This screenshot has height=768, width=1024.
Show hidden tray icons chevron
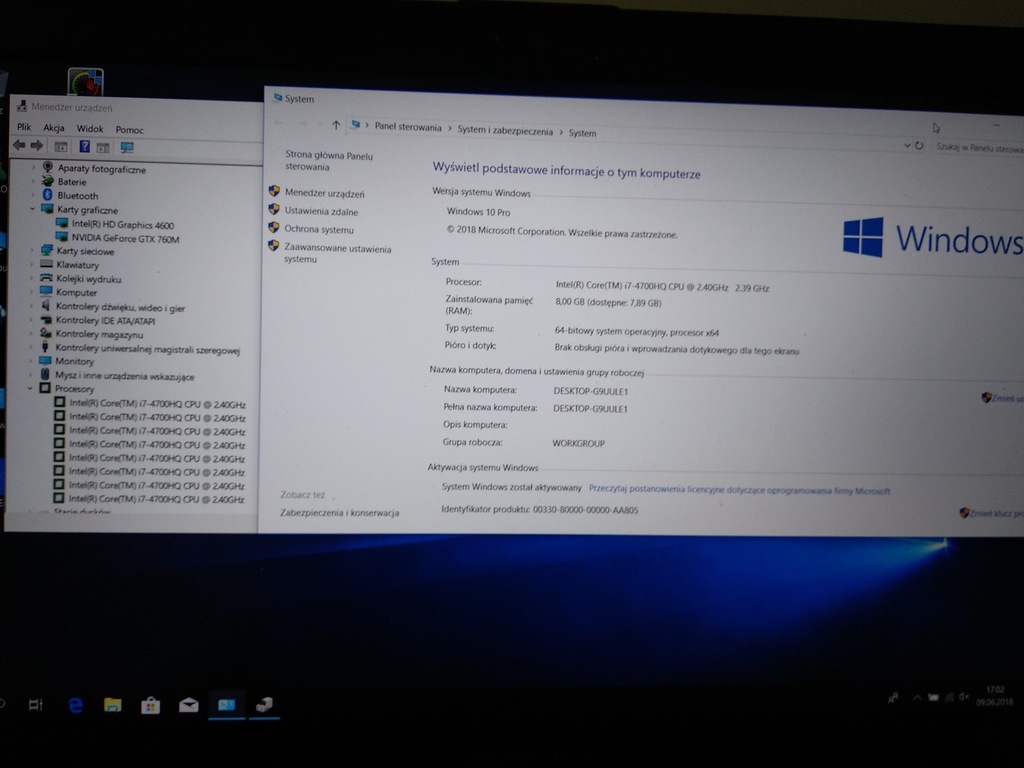(917, 697)
